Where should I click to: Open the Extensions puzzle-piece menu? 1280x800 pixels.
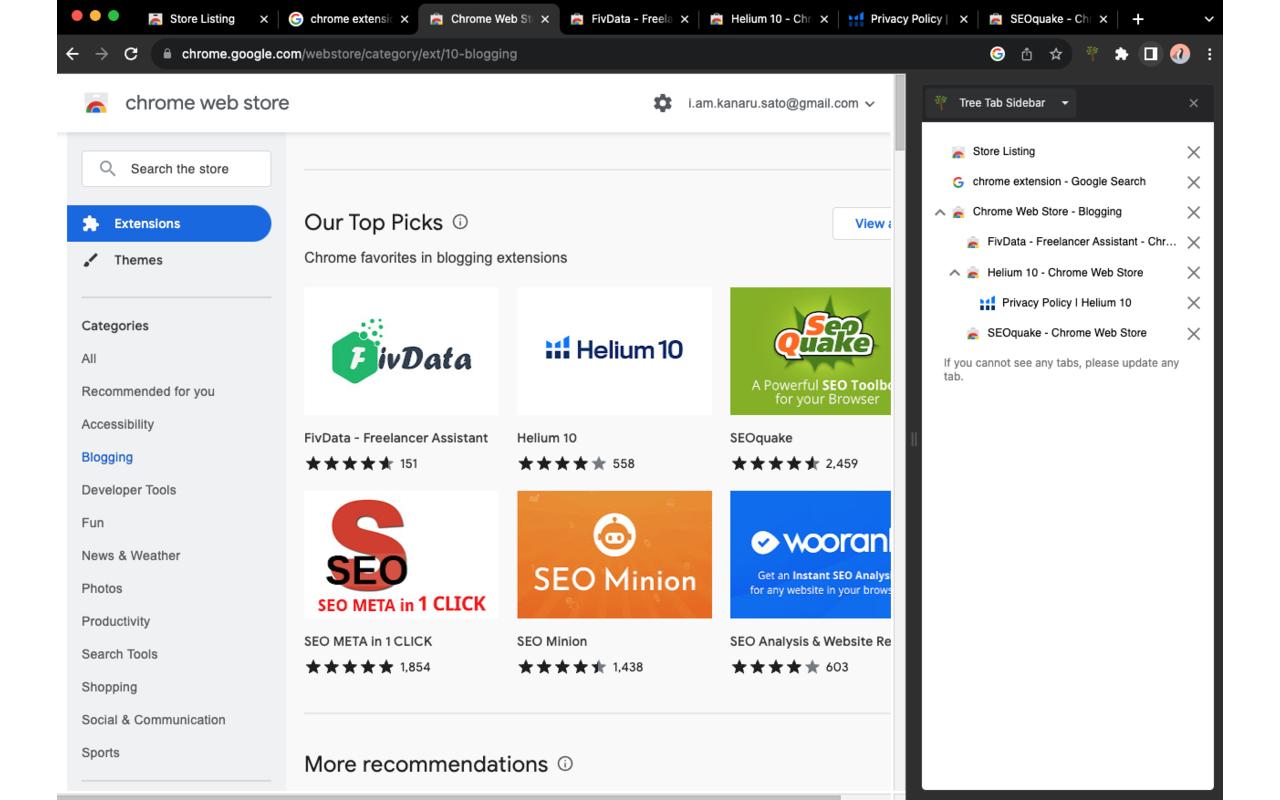(1121, 54)
